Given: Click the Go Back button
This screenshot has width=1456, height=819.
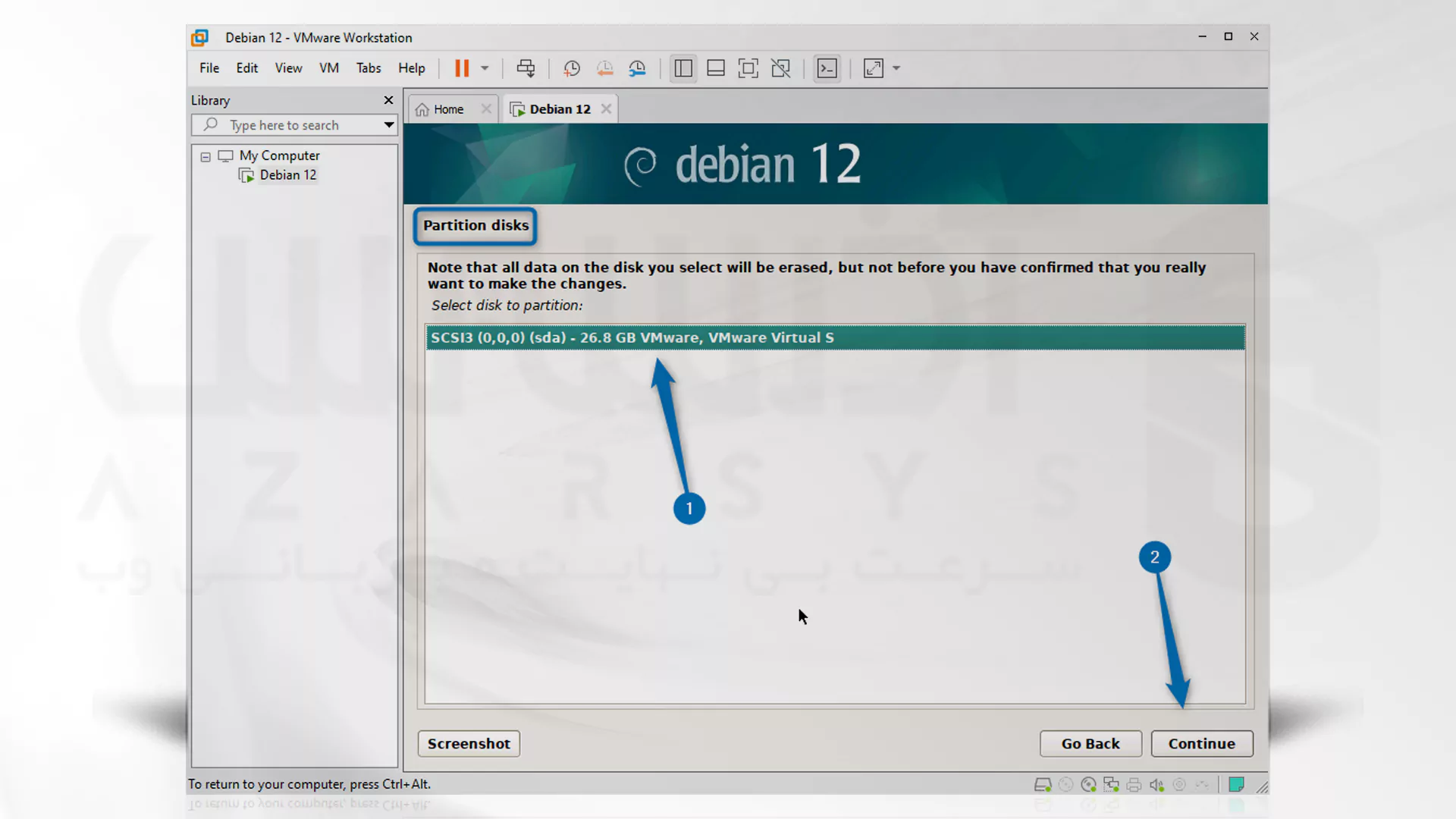Looking at the screenshot, I should [1090, 744].
